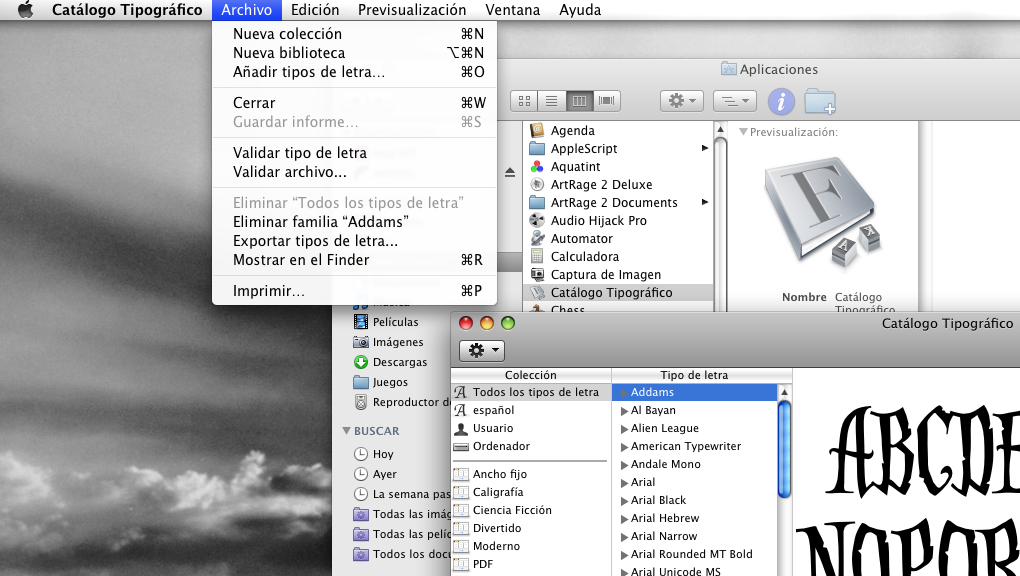Expand the Addams font disclosure triangle
The width and height of the screenshot is (1020, 576).
(x=624, y=392)
